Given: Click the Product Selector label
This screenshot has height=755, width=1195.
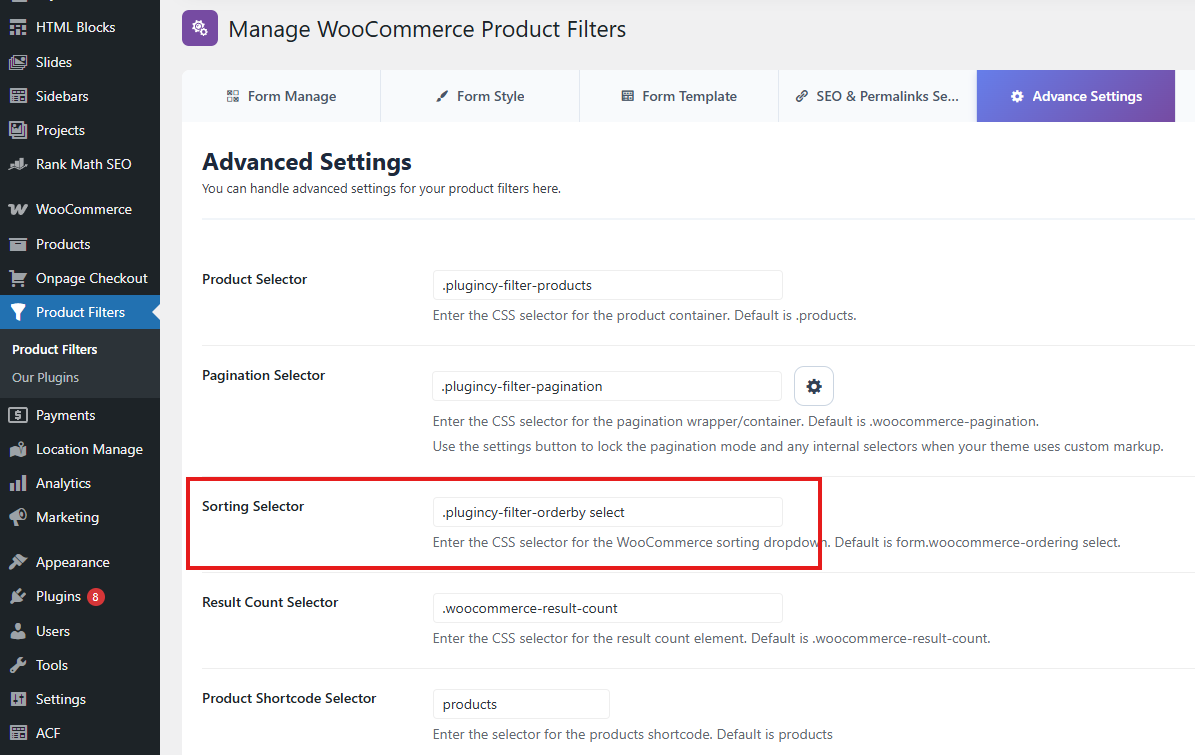Looking at the screenshot, I should pyautogui.click(x=255, y=279).
